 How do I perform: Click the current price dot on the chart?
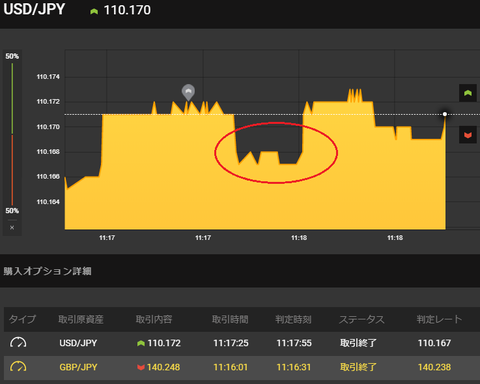[445, 114]
